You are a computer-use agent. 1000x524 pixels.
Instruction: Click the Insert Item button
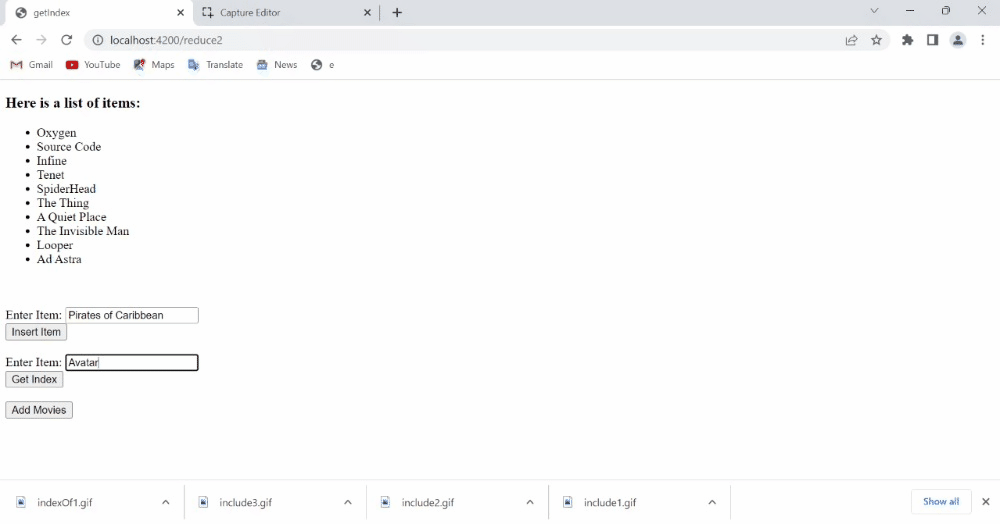tap(36, 332)
